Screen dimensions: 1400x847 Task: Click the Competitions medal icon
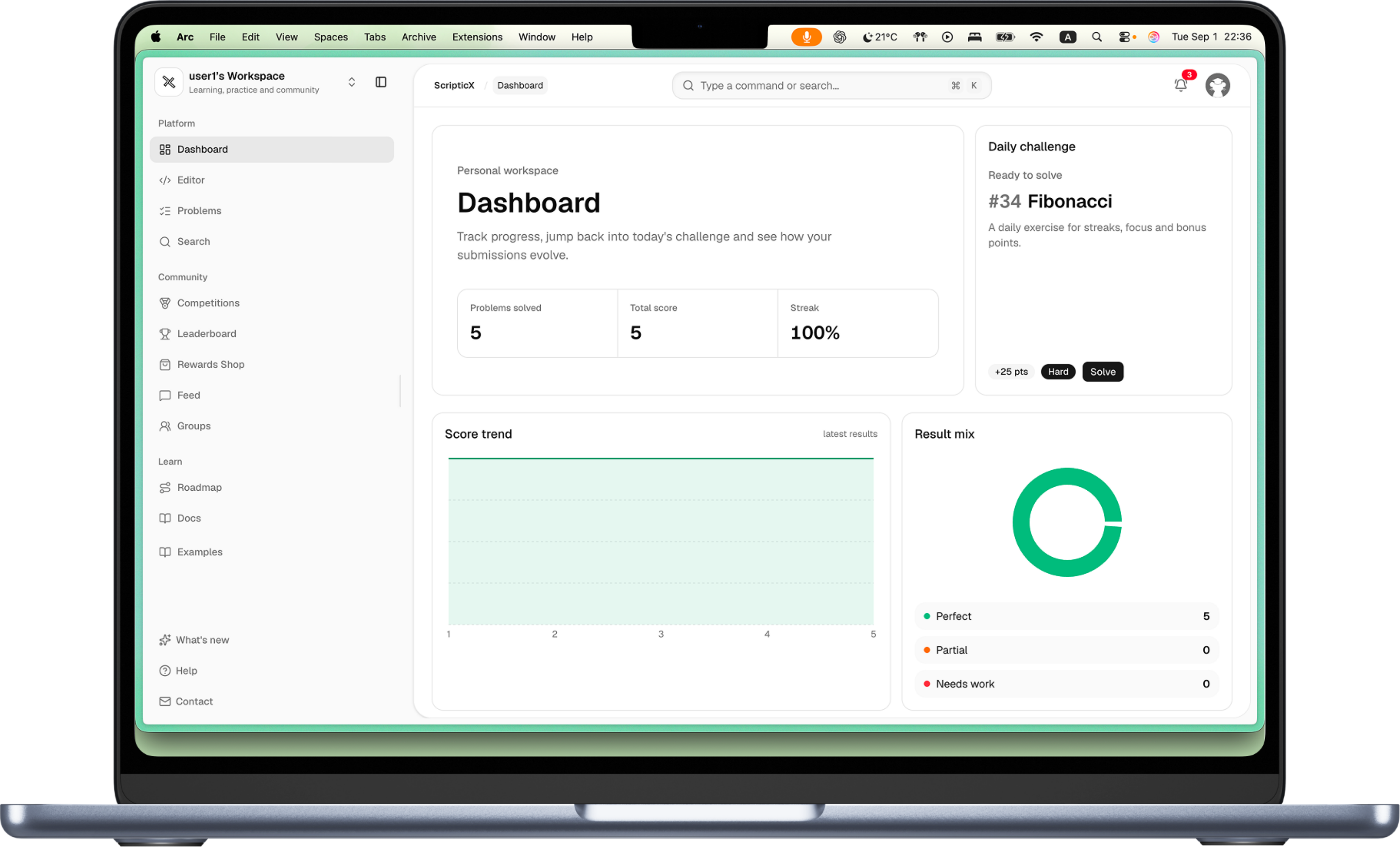point(165,303)
